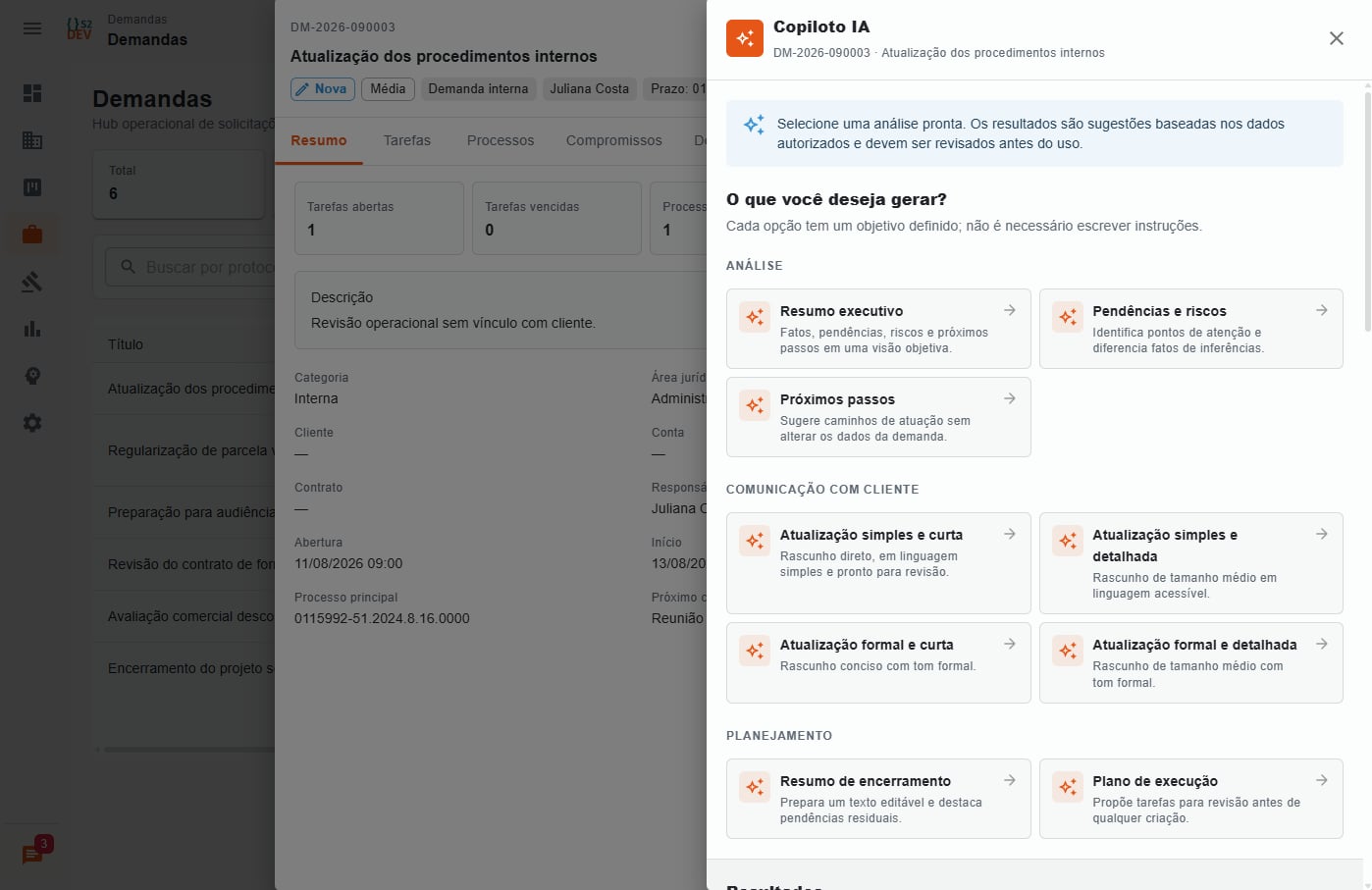Select the briefcase Demandas sidebar icon
The height and width of the screenshot is (890, 1372).
click(x=32, y=235)
